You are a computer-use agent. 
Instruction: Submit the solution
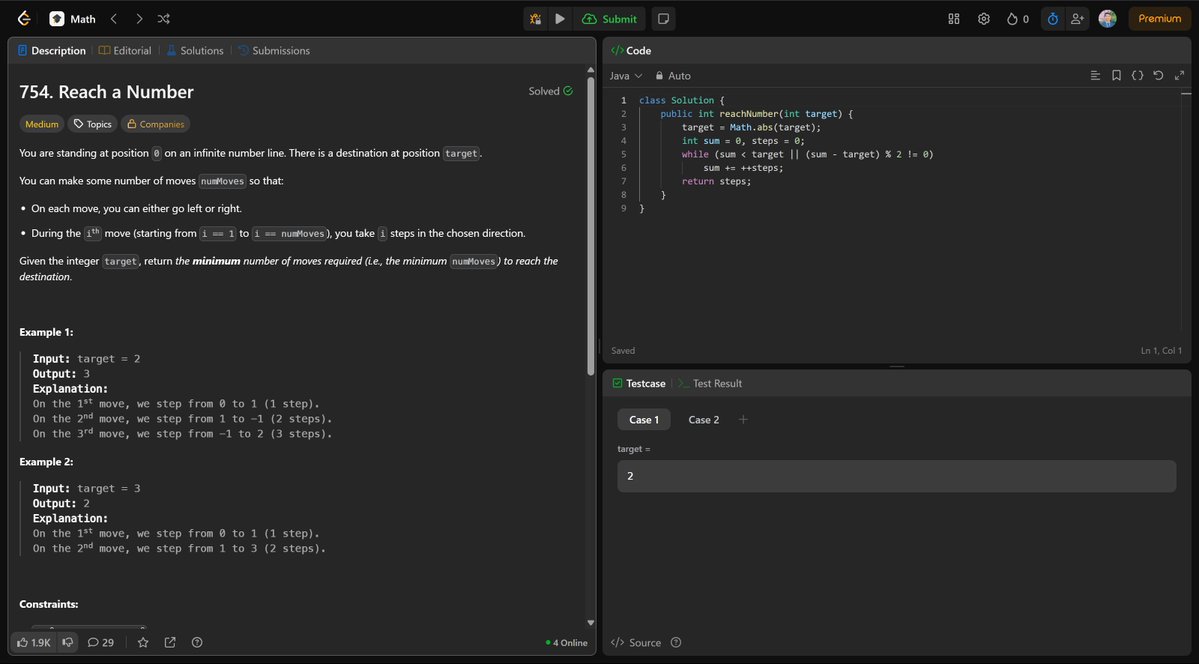click(609, 18)
